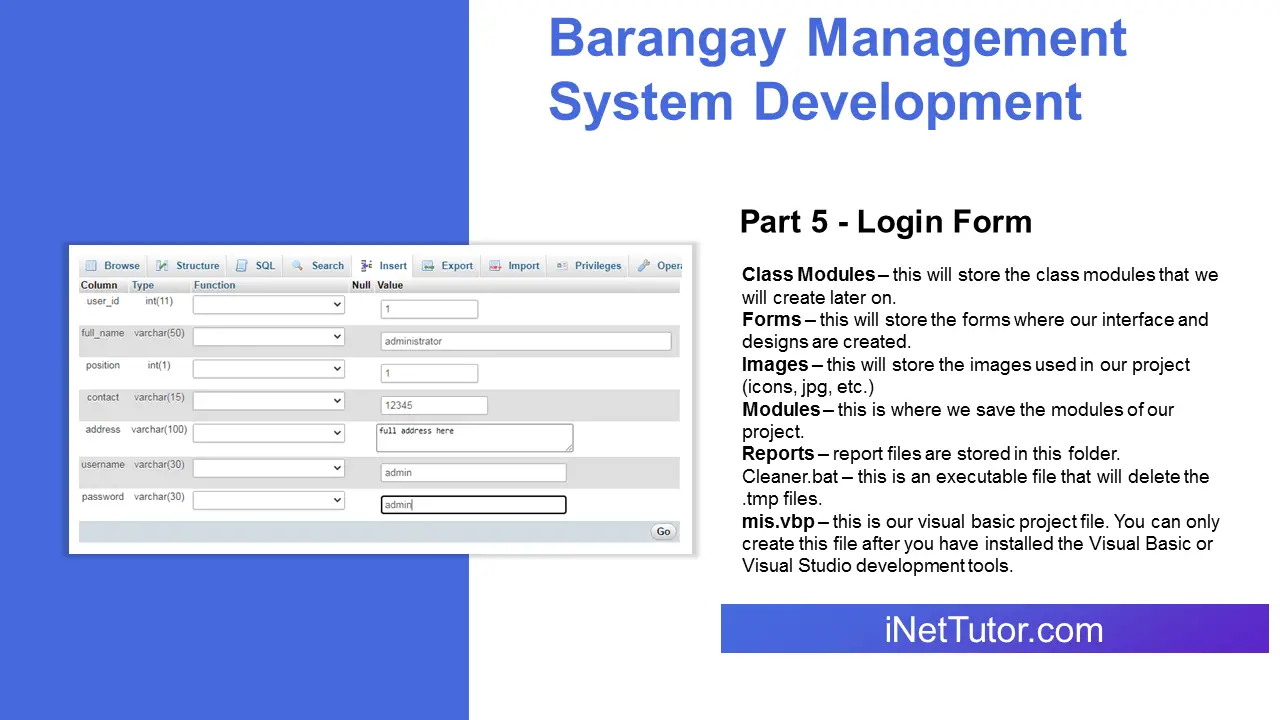Image resolution: width=1280 pixels, height=720 pixels.
Task: Click the Structure tab icon
Action: (x=162, y=265)
